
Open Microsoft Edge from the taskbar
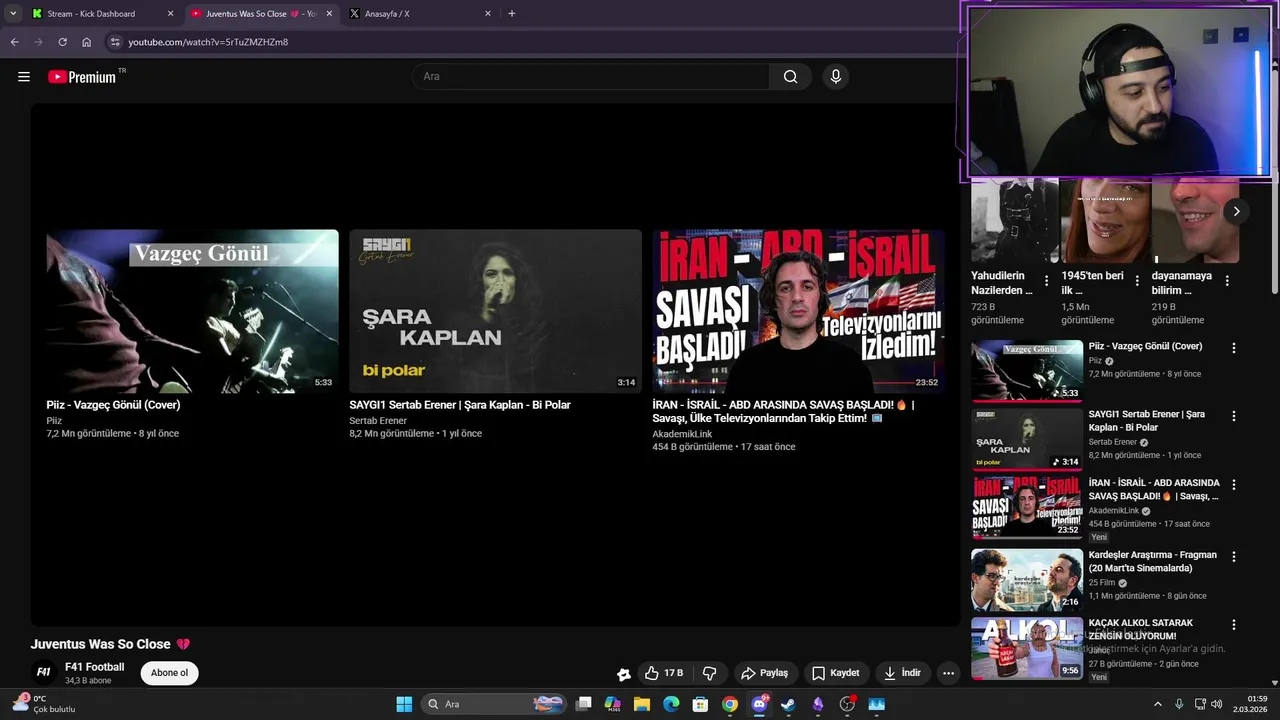(671, 704)
